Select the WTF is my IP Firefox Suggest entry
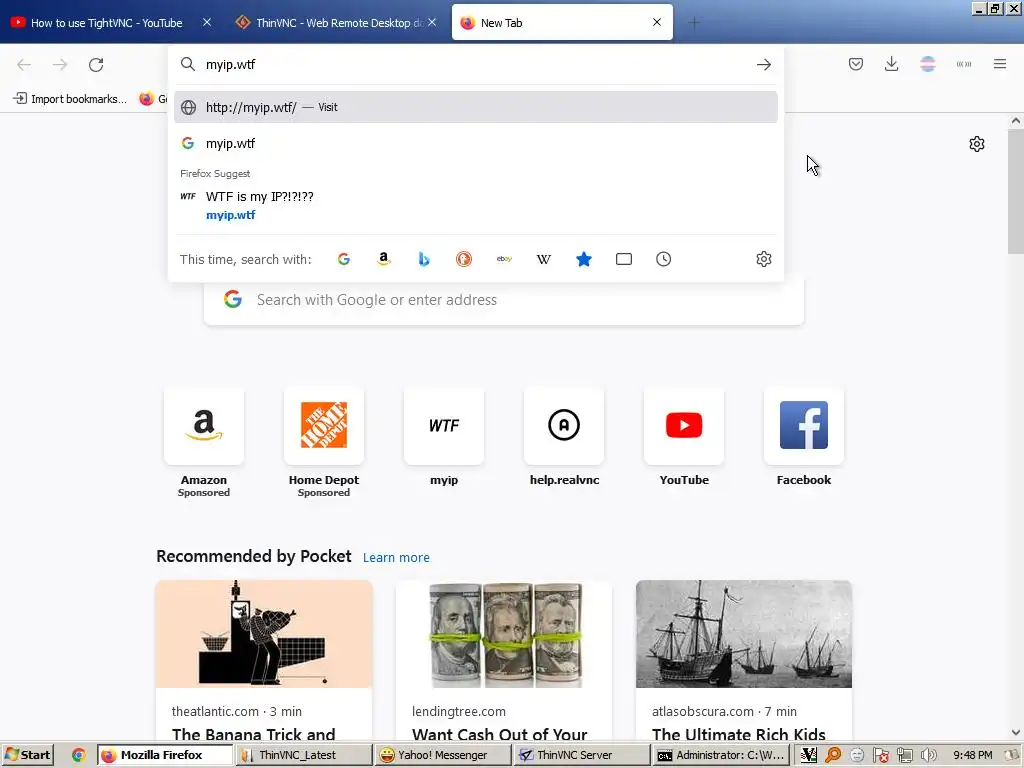 click(x=475, y=205)
